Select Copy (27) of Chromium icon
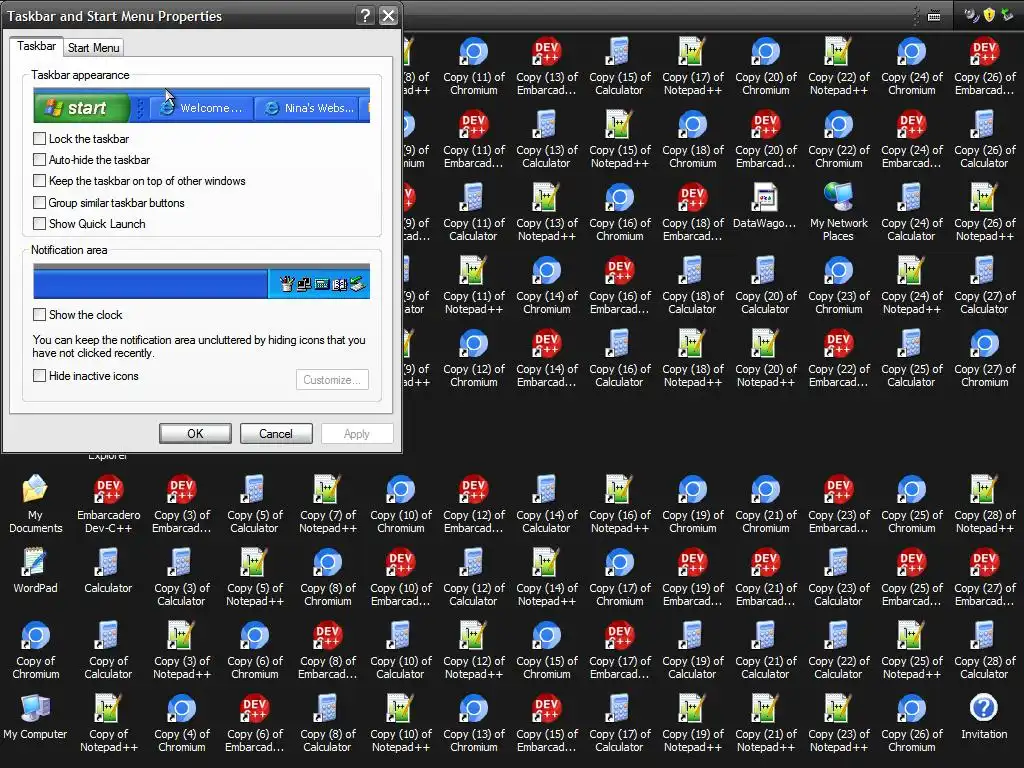This screenshot has width=1024, height=768. coord(984,359)
